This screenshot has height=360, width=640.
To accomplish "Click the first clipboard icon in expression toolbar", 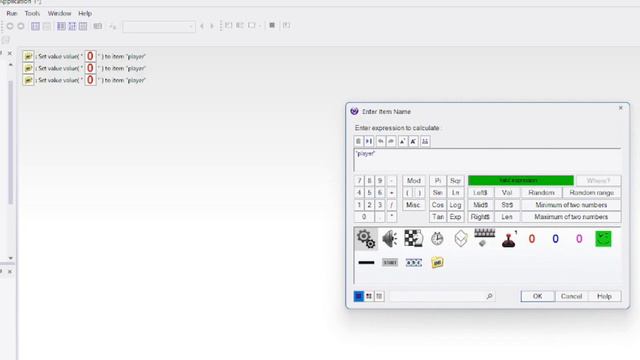I will coord(358,141).
